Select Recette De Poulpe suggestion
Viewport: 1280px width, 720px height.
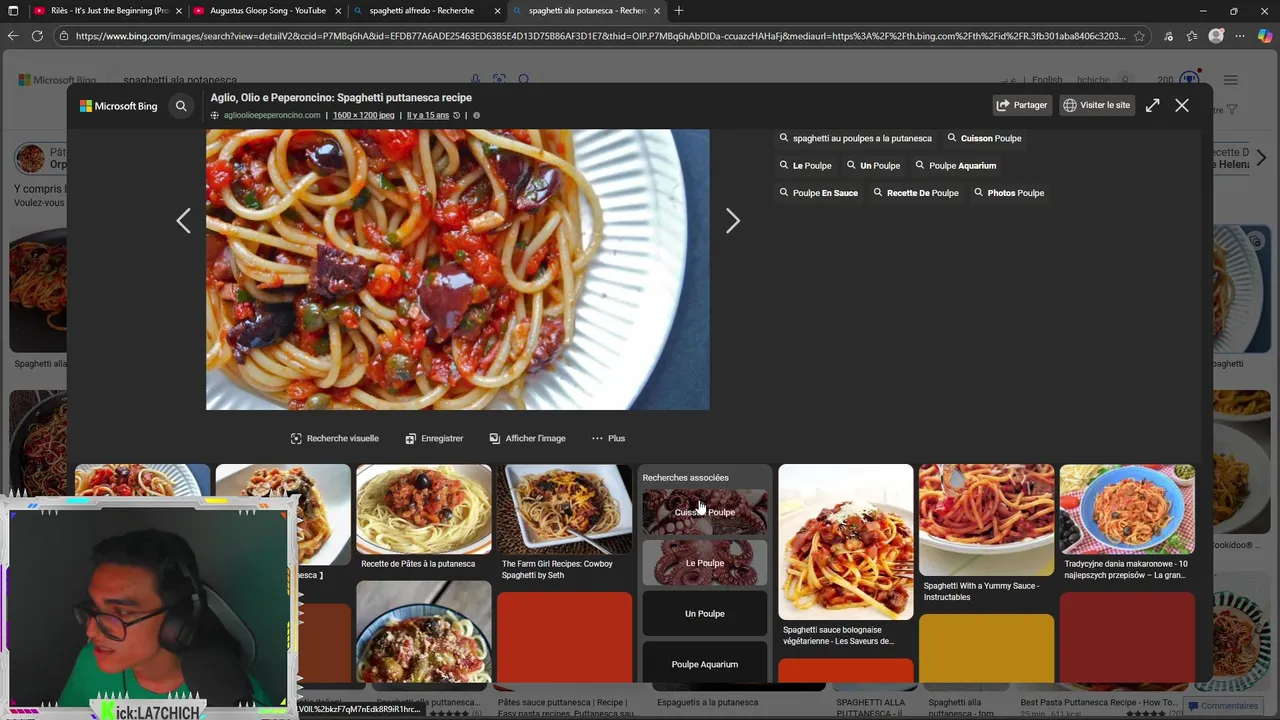coord(916,192)
